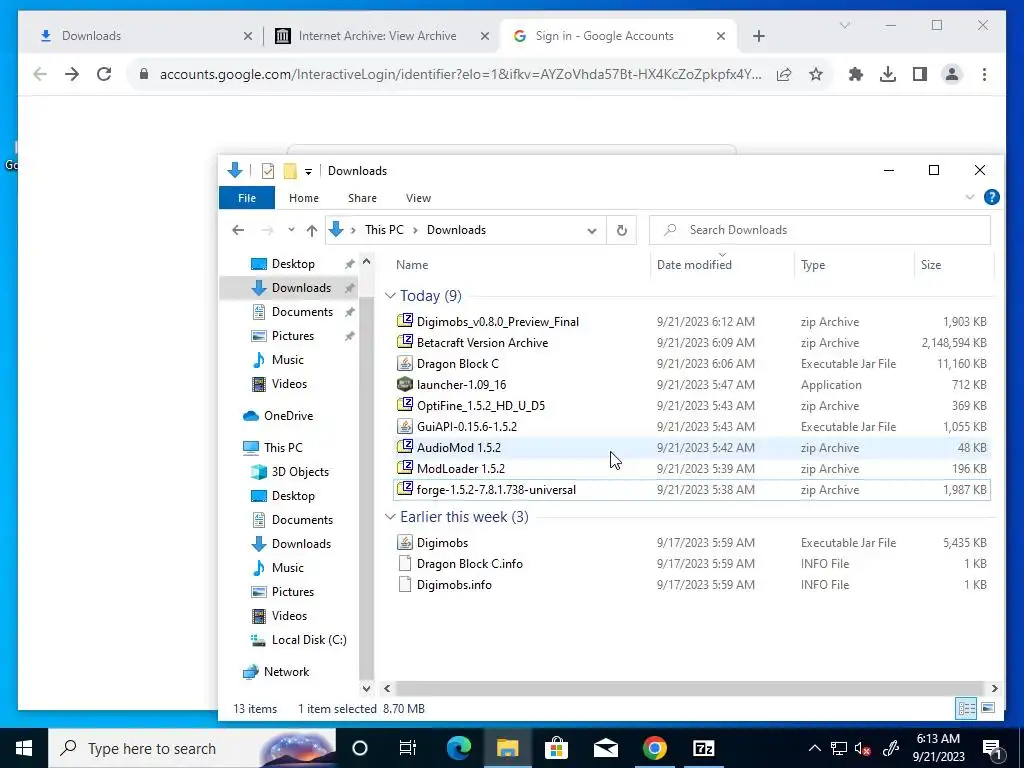Go up one folder level in Explorer
1024x768 pixels.
312,230
